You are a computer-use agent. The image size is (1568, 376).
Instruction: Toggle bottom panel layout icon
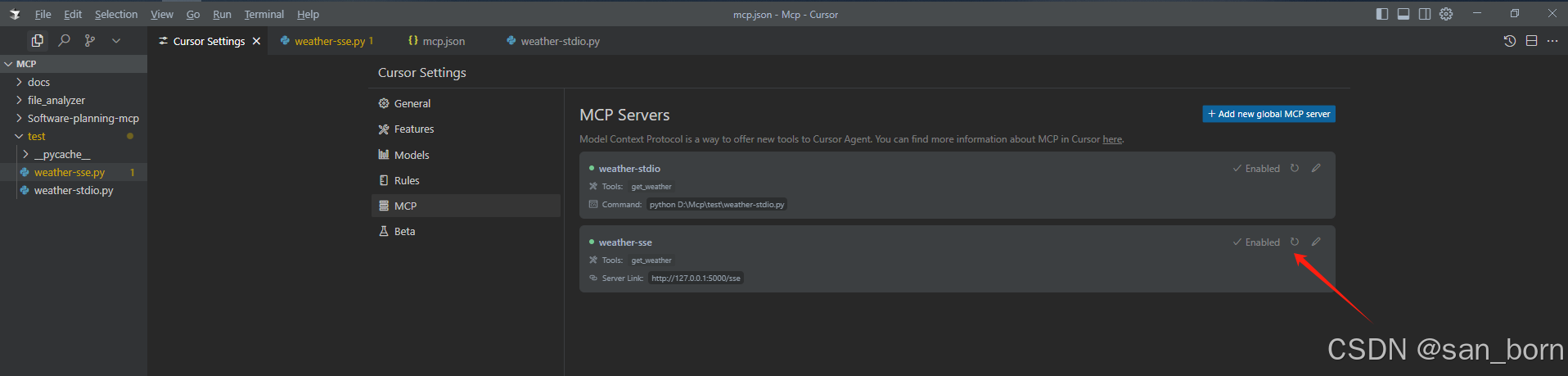click(x=1404, y=14)
